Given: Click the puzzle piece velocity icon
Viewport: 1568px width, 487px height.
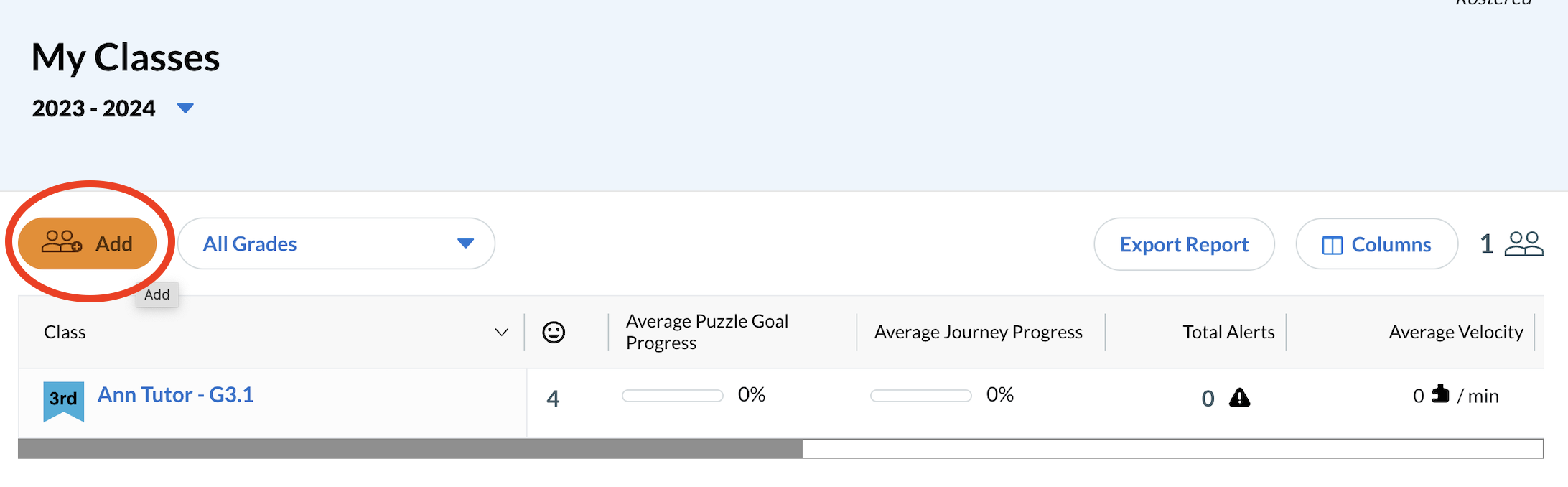Looking at the screenshot, I should pos(1440,394).
